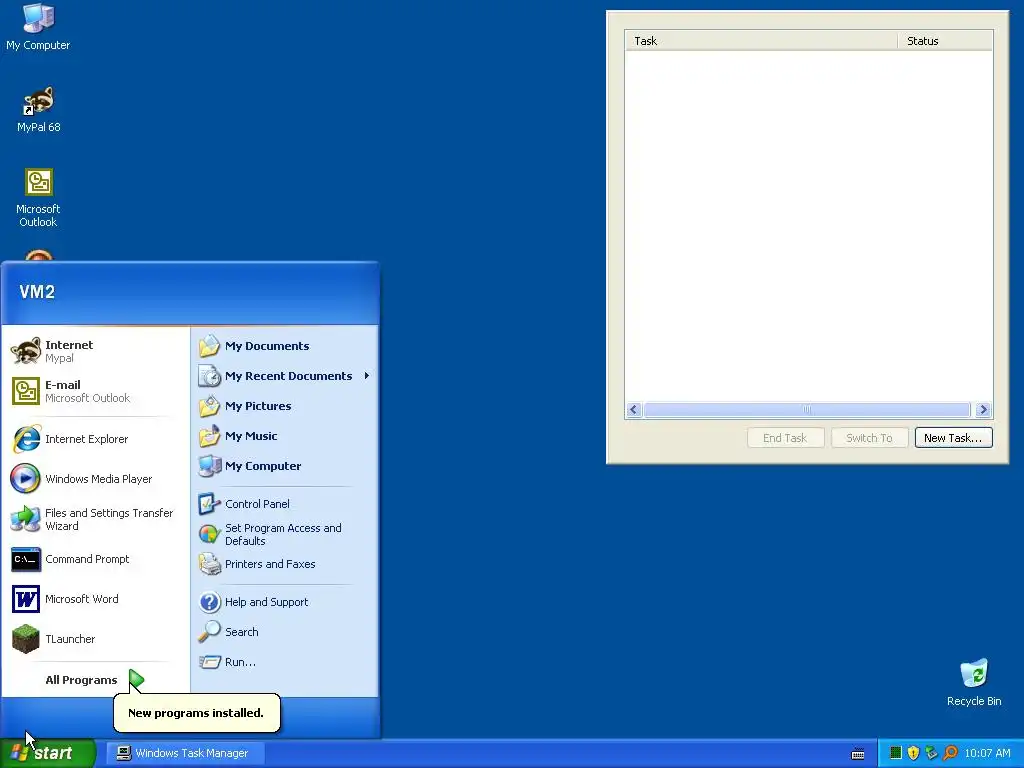Open Command Prompt from Start menu
Image resolution: width=1024 pixels, height=768 pixels.
[x=95, y=559]
